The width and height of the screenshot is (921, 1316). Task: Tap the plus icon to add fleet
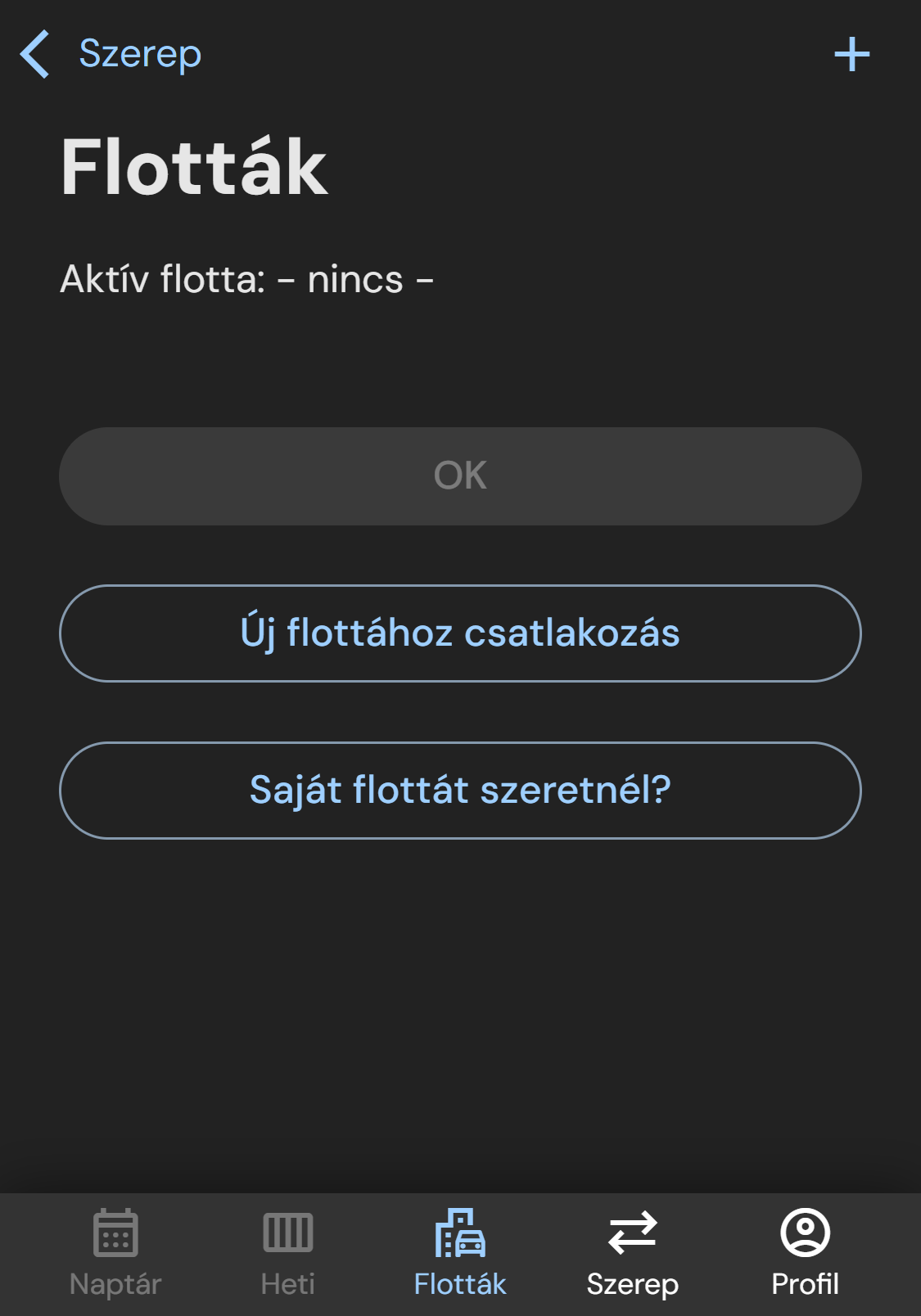851,54
